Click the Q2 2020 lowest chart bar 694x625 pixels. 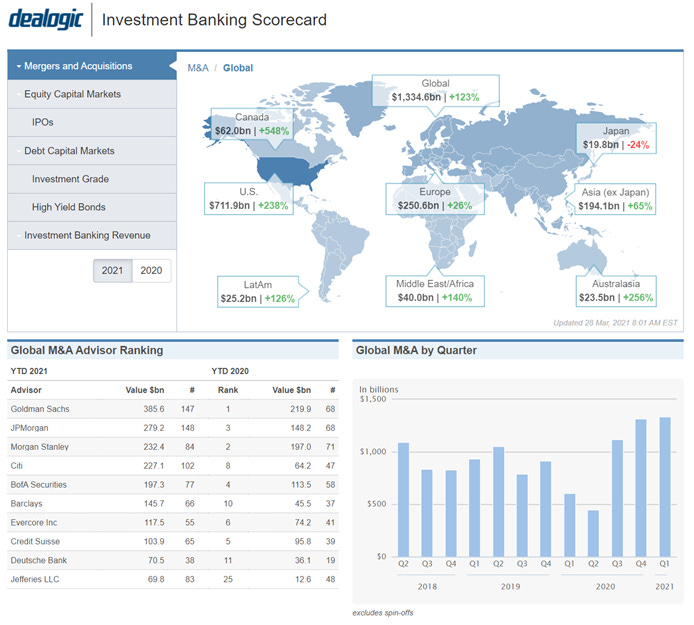click(x=593, y=533)
